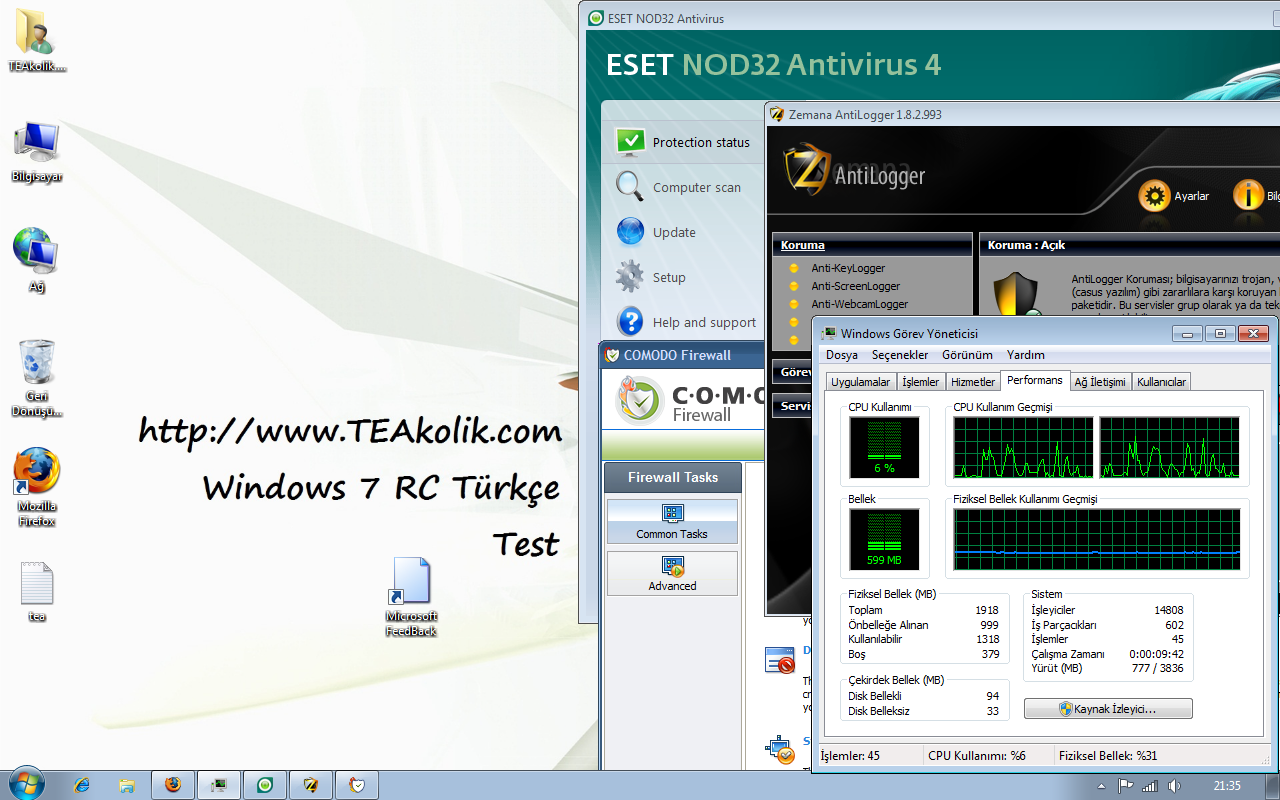Select the Performans tab
This screenshot has width=1280, height=800.
pos(1035,380)
